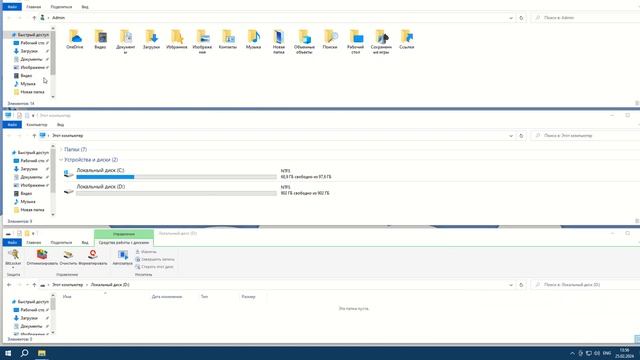The height and width of the screenshot is (360, 640).
Task: Select Загрузки in Admin window sidebar
Action: pos(29,51)
